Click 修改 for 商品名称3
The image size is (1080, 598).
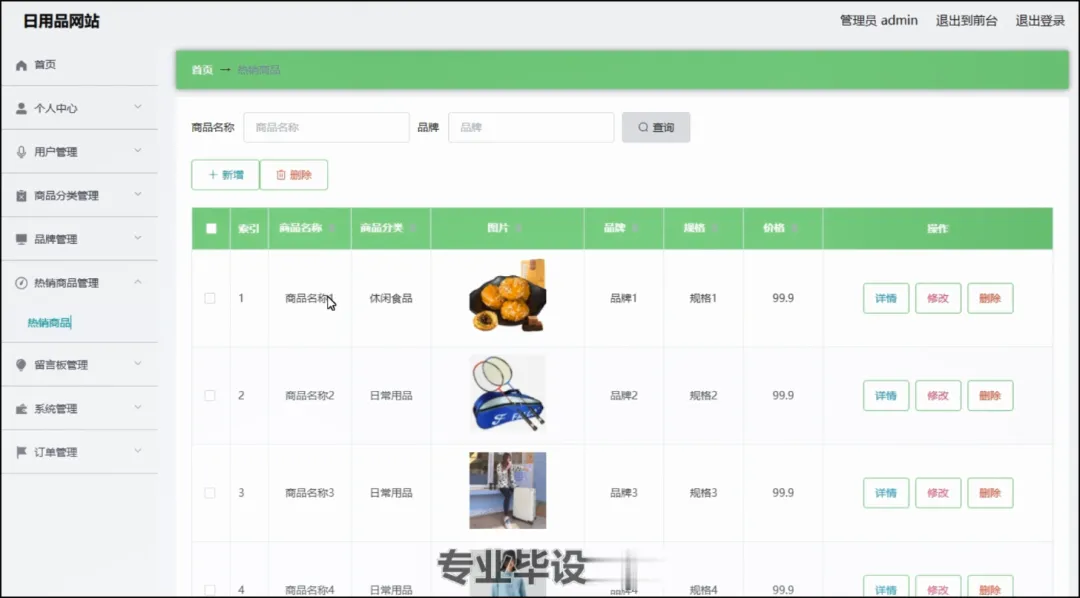click(x=938, y=493)
